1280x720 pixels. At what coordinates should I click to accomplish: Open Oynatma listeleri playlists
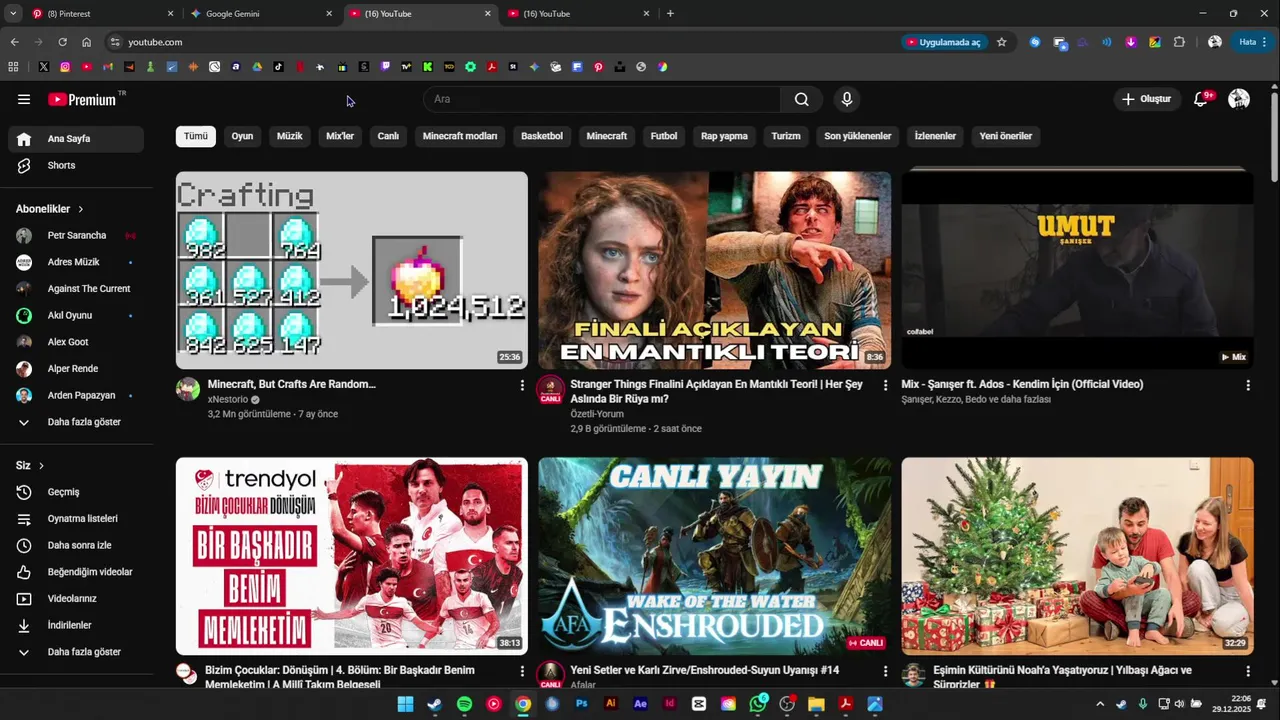coord(76,519)
